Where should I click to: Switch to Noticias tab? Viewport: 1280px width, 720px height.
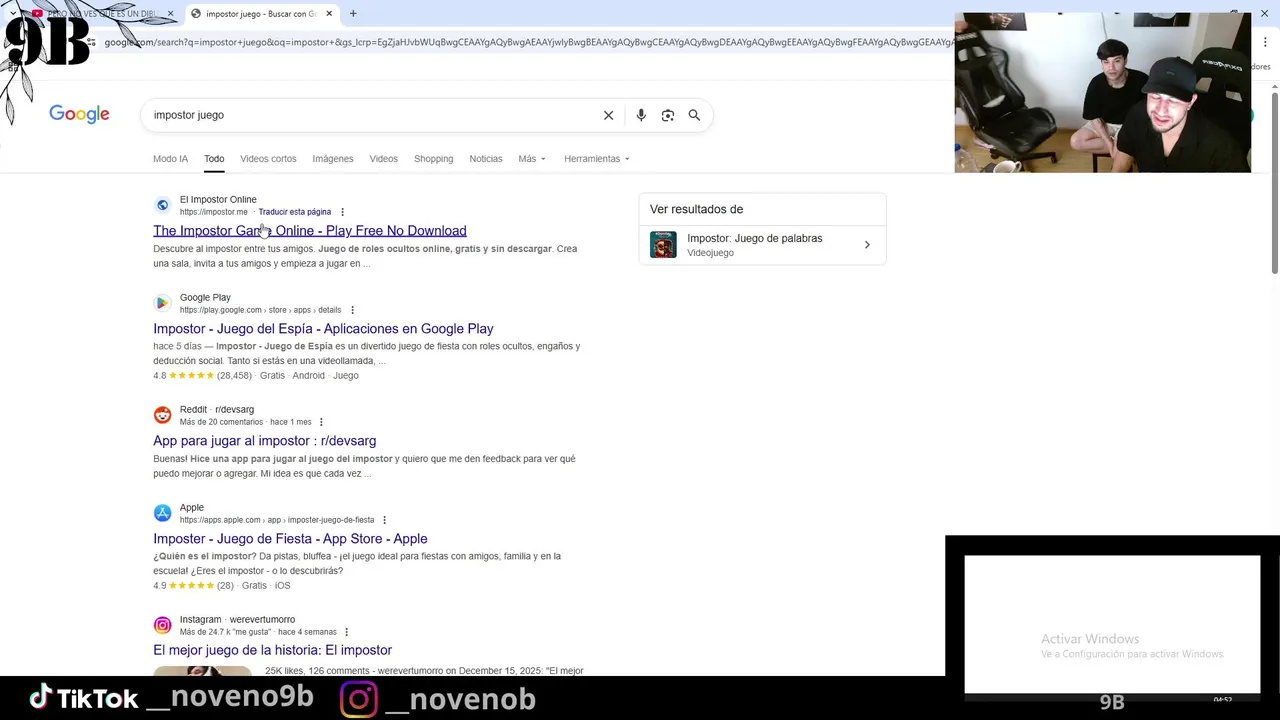click(486, 159)
